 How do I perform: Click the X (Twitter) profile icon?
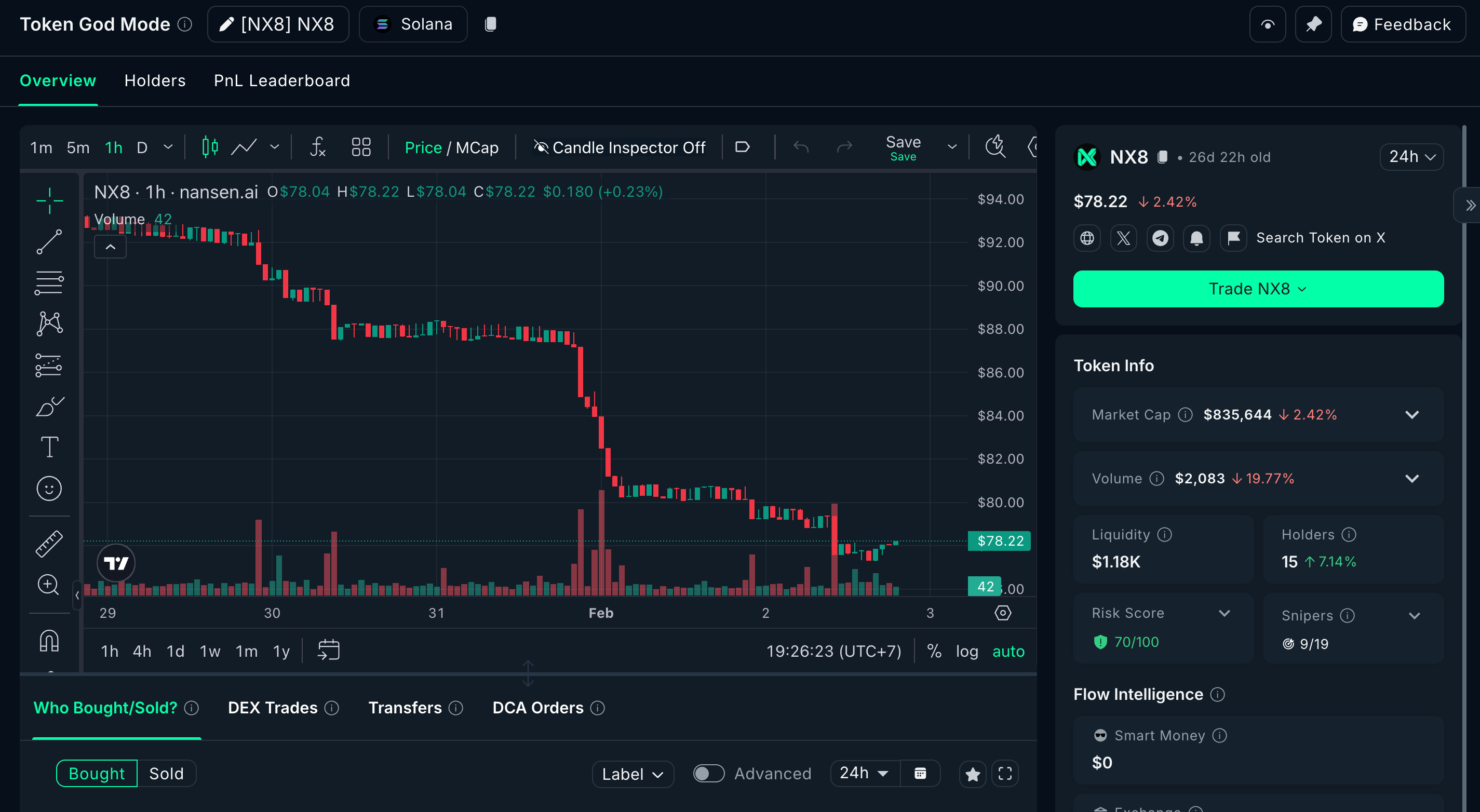click(x=1123, y=238)
